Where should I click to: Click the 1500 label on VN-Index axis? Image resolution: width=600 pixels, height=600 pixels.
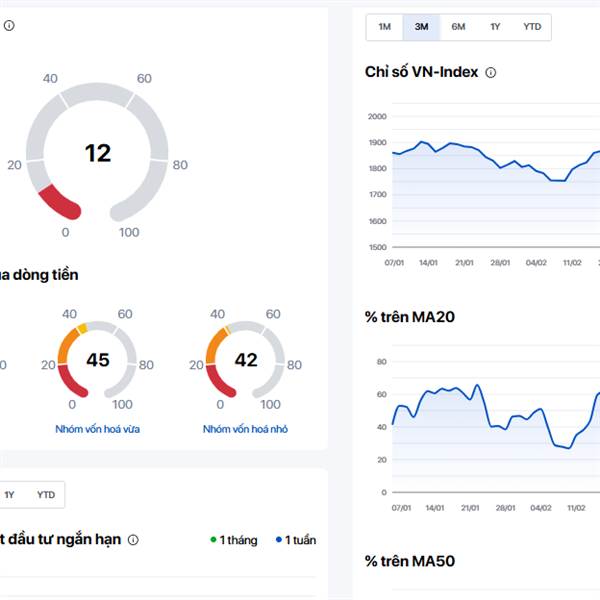click(x=378, y=247)
